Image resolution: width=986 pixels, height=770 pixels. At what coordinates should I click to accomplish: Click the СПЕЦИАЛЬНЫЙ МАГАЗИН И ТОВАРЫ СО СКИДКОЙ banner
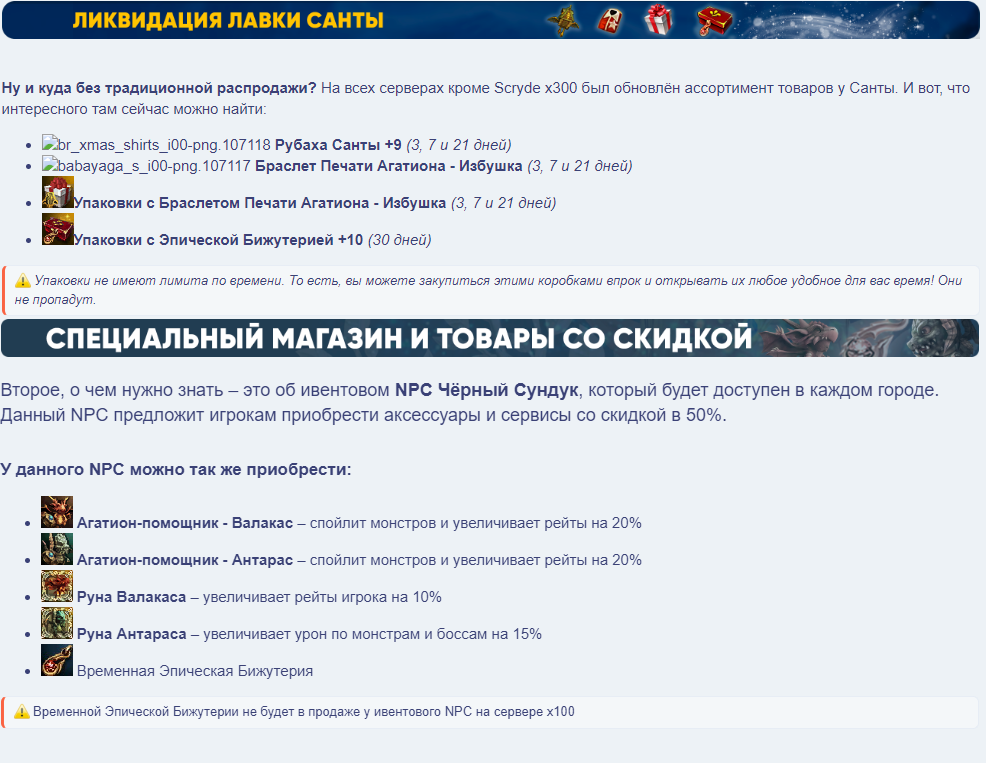[x=398, y=338]
